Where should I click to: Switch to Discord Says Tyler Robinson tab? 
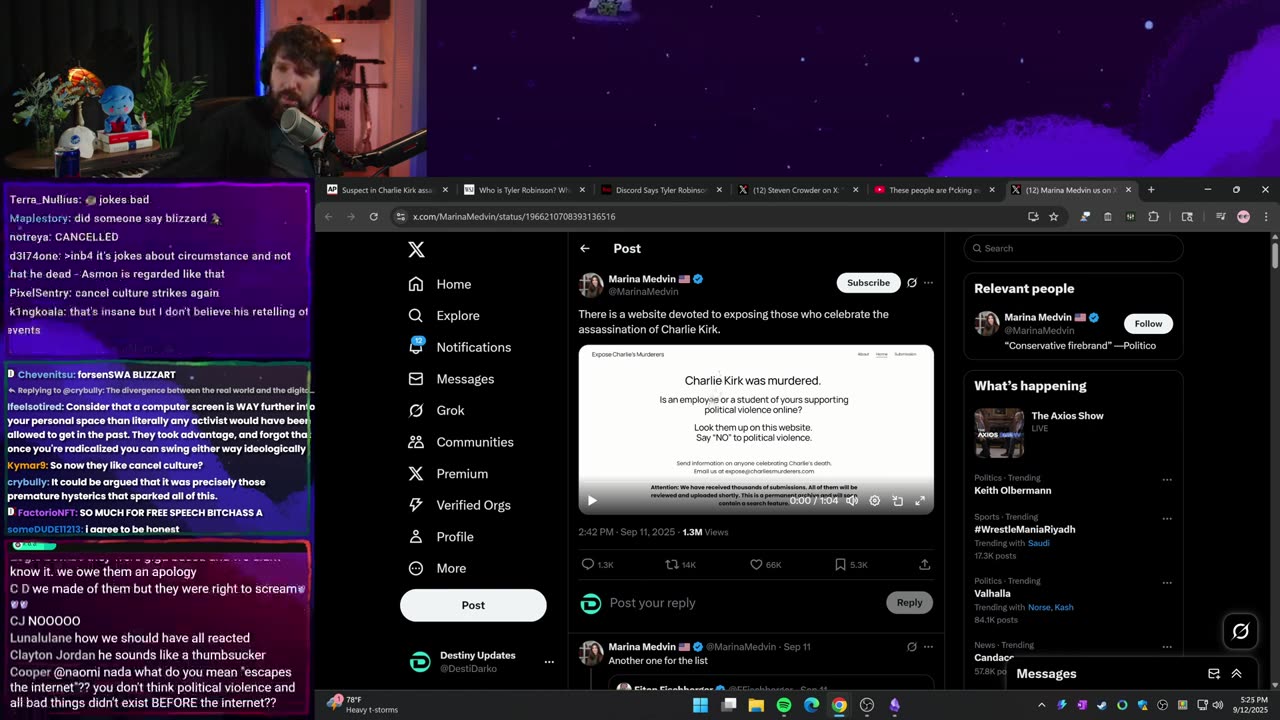pos(661,190)
